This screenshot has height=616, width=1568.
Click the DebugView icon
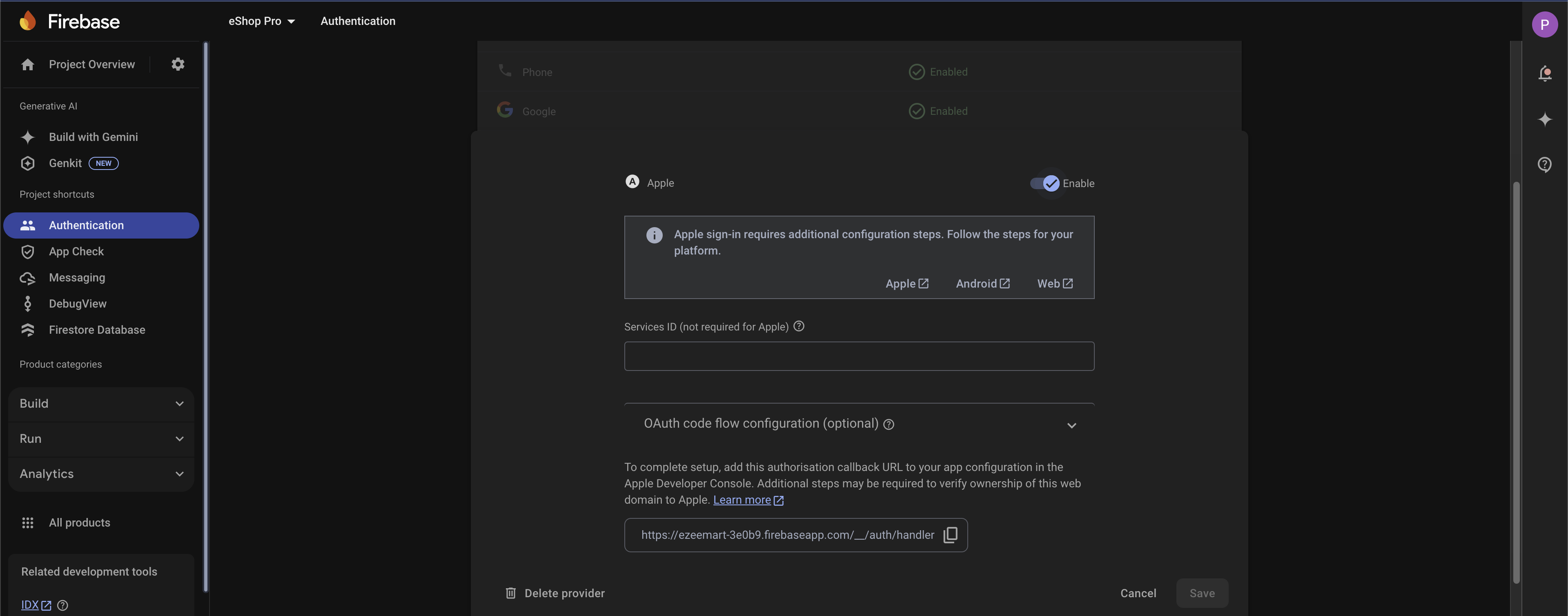coord(27,304)
